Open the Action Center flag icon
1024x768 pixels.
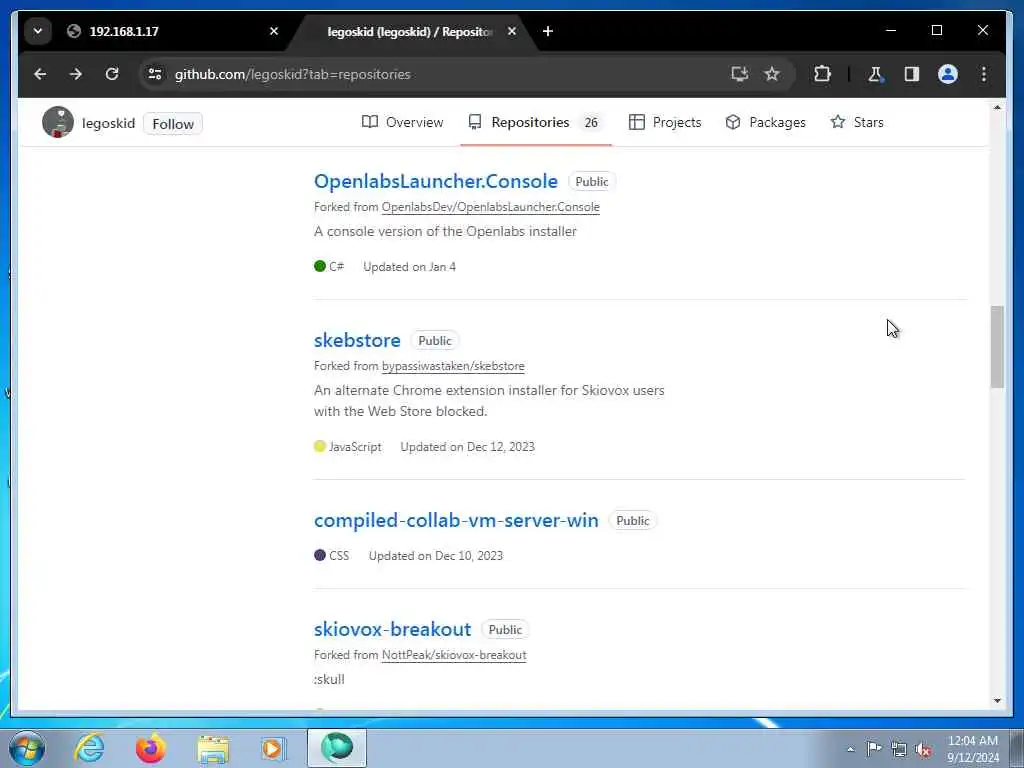pyautogui.click(x=874, y=748)
